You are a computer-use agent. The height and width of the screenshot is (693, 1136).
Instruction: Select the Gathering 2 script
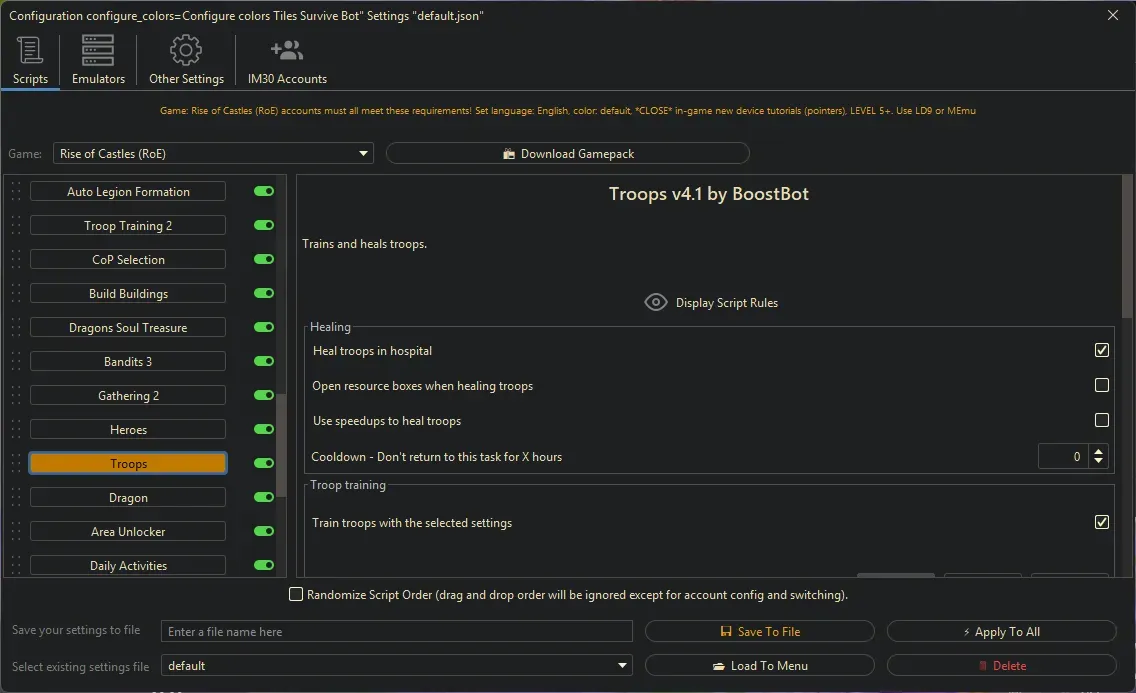click(x=128, y=395)
